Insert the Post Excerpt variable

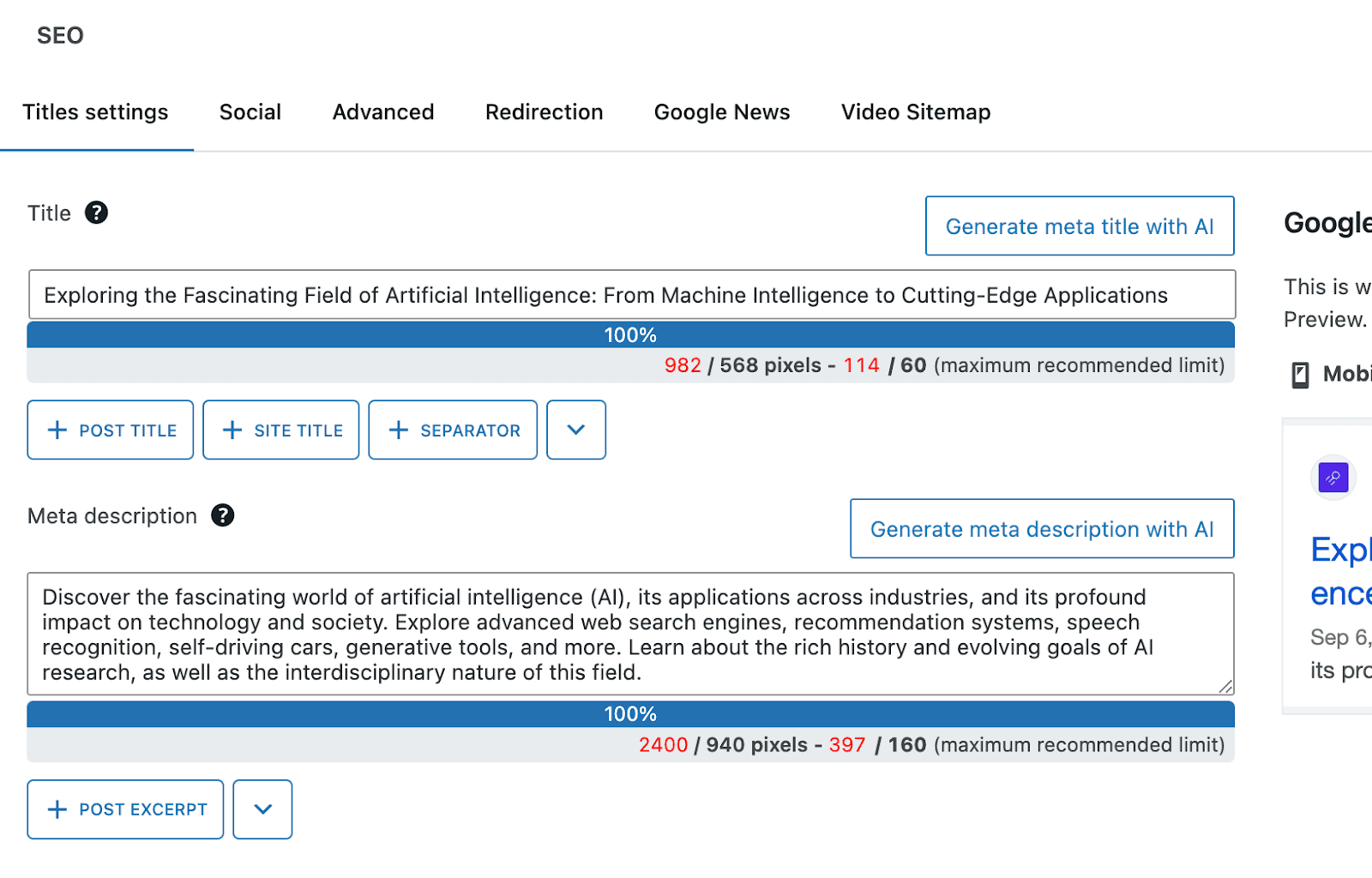tap(124, 809)
